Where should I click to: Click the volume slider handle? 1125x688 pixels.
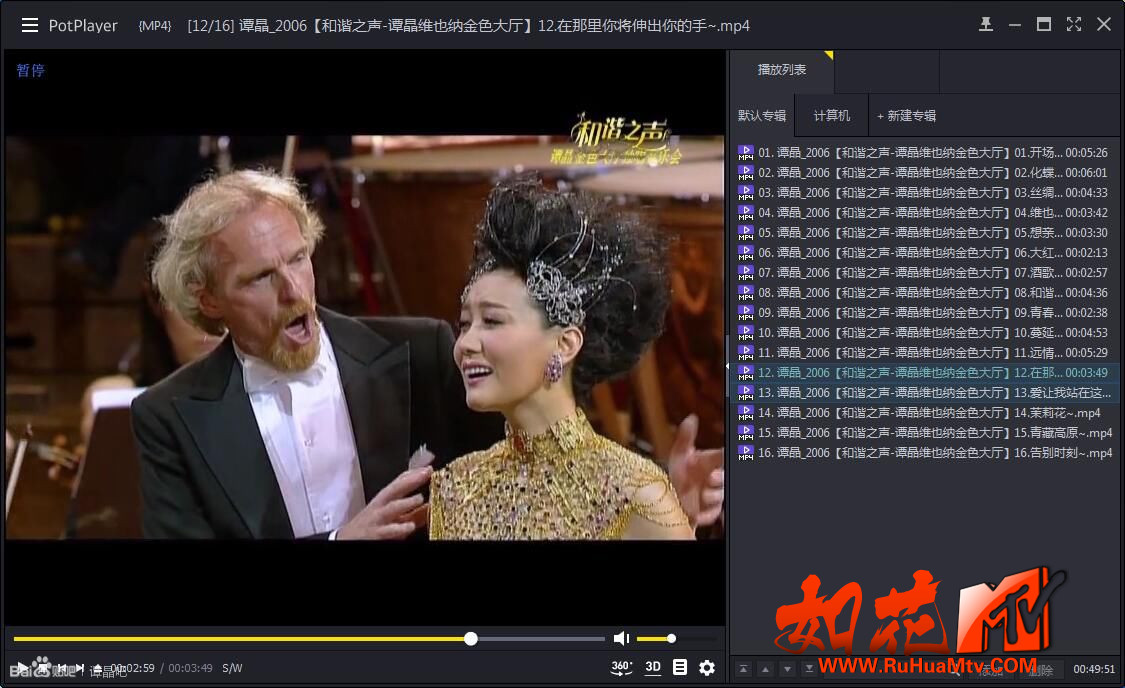click(x=671, y=638)
